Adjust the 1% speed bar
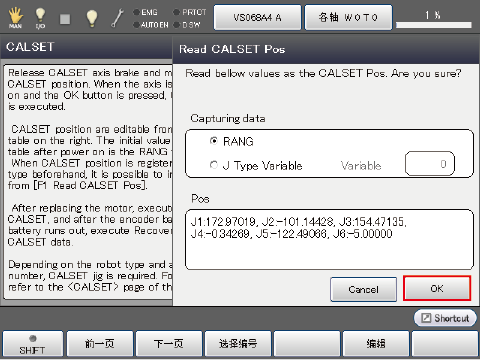The height and width of the screenshot is (360, 480). point(434,25)
